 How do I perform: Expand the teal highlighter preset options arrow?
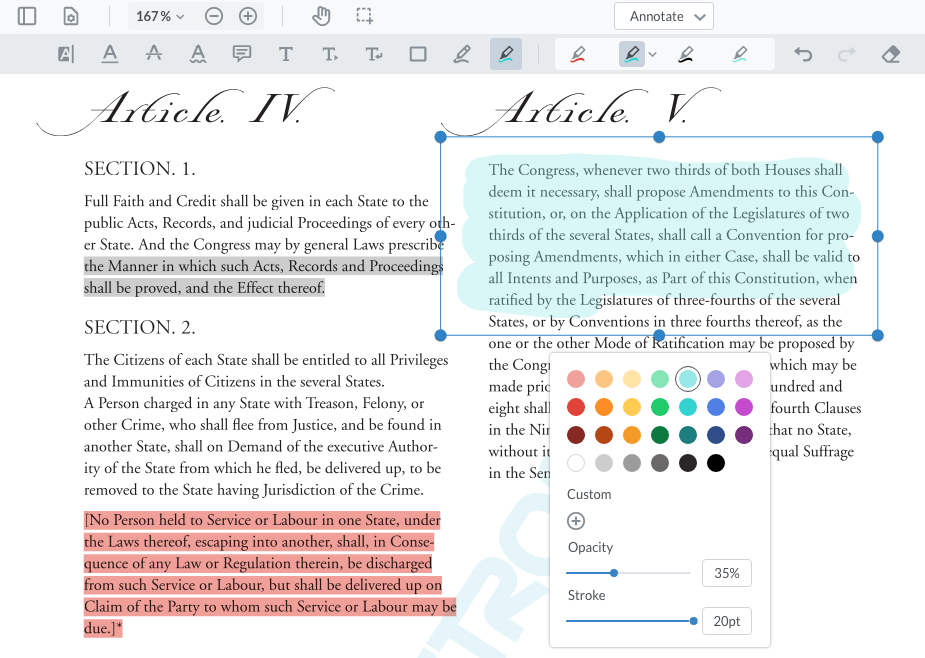pos(652,54)
